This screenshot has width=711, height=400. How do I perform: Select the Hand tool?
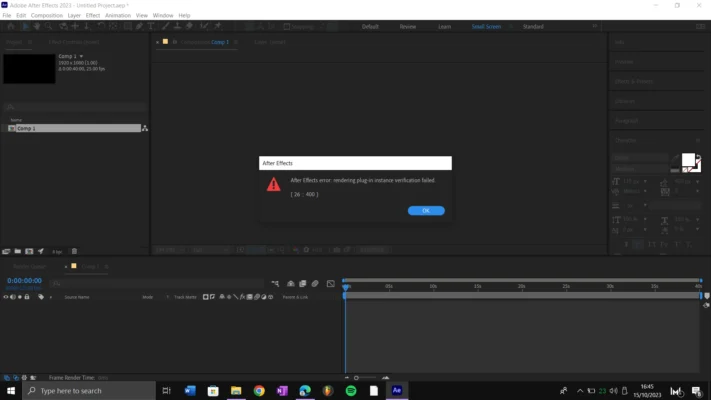(x=37, y=26)
